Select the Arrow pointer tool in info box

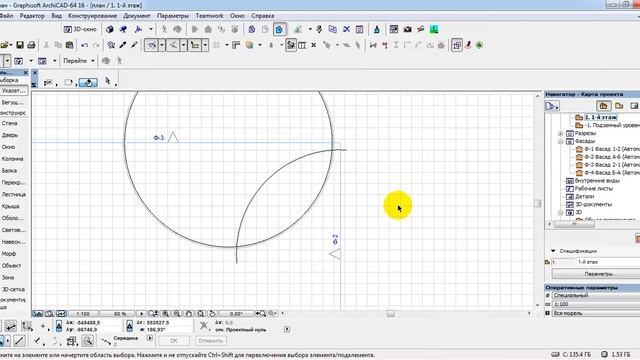(x=108, y=81)
